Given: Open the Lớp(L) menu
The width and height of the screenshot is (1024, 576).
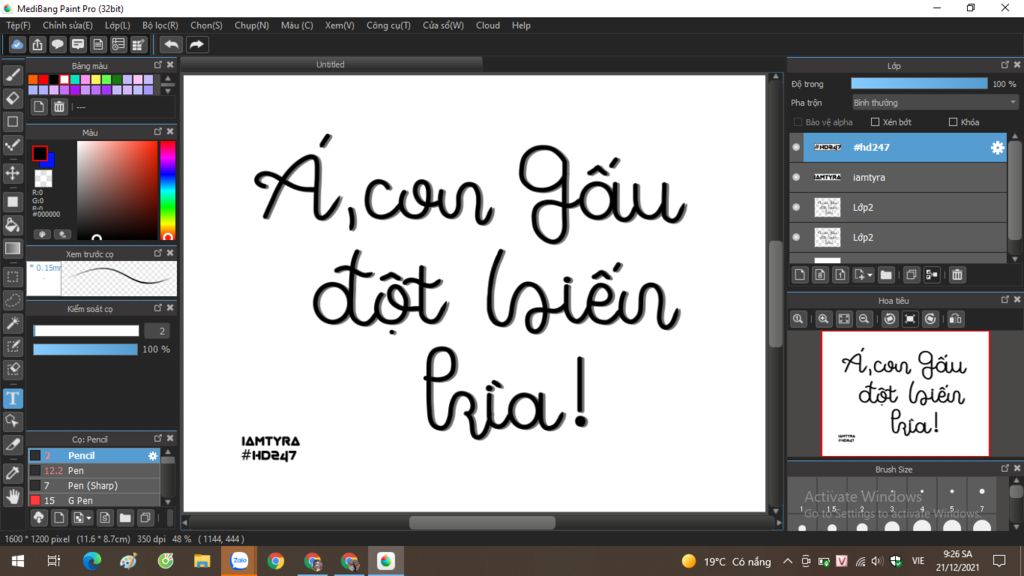Looking at the screenshot, I should 118,25.
